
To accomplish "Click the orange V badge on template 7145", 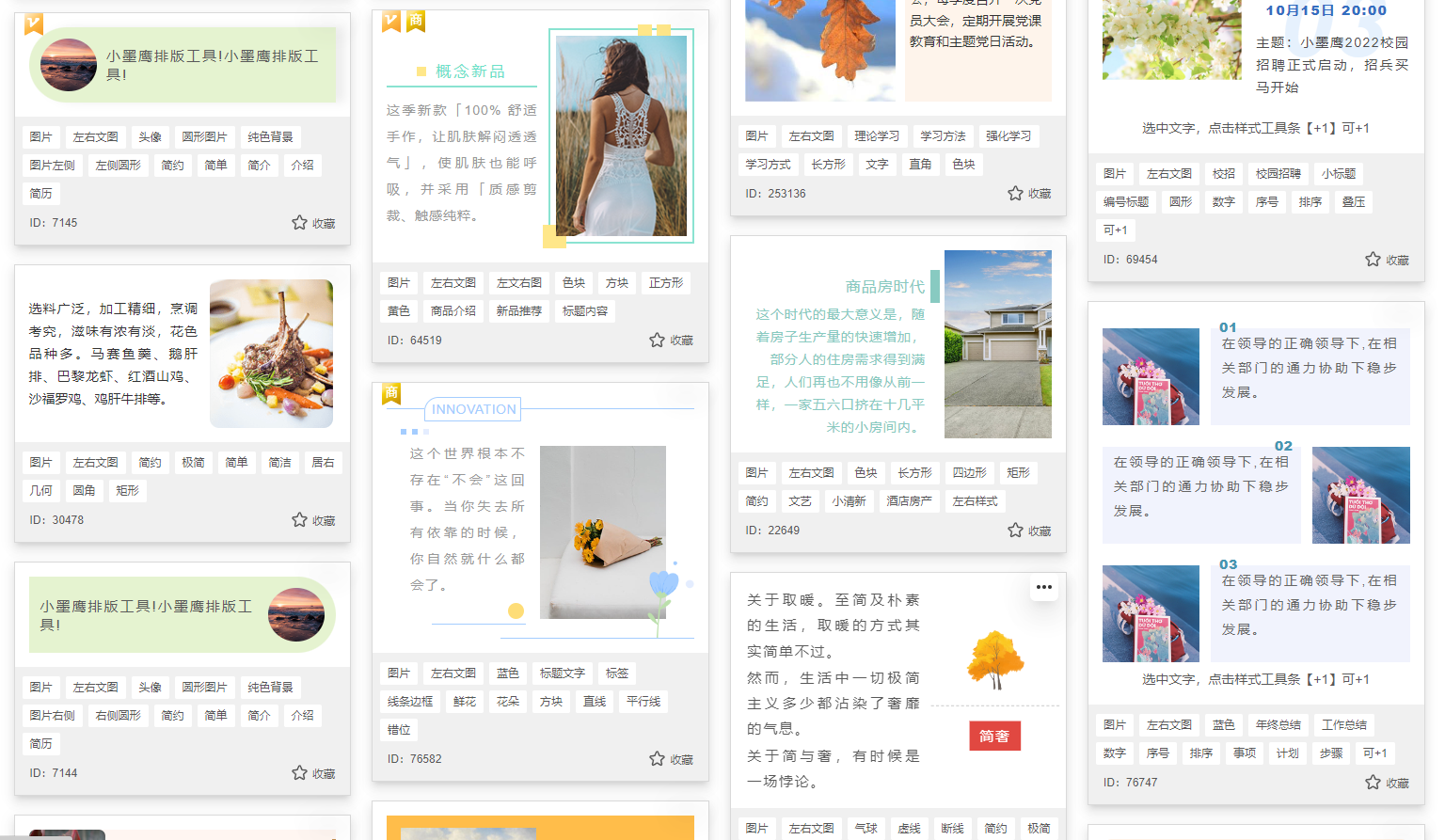I will 33,25.
